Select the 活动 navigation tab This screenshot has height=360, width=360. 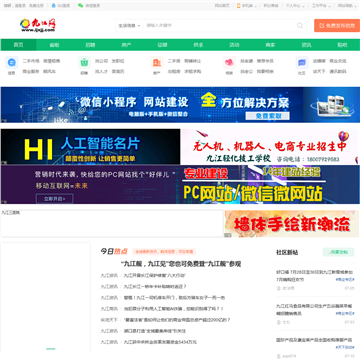pyautogui.click(x=234, y=45)
